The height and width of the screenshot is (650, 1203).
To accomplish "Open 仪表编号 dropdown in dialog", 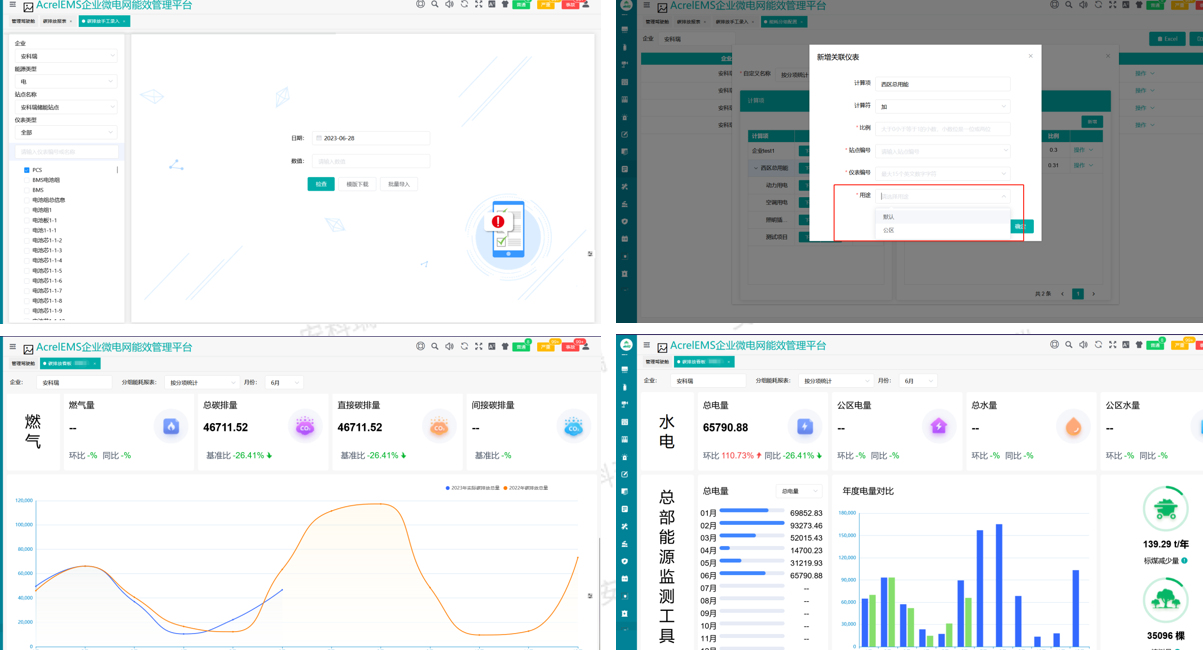I will (943, 174).
